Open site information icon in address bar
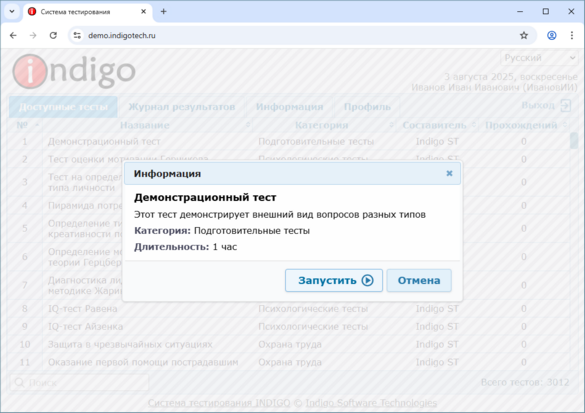 coord(77,35)
